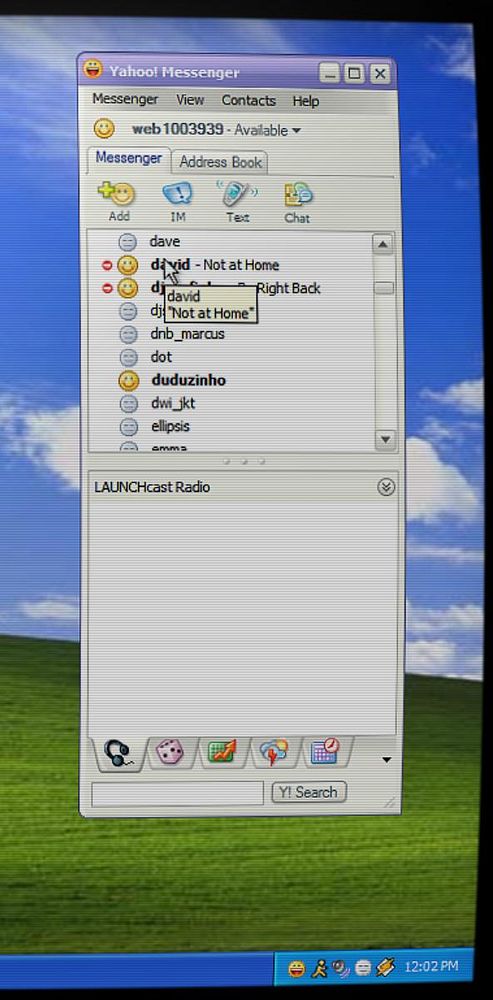
Task: Minimize the Yahoo! Messenger window
Action: pos(330,74)
